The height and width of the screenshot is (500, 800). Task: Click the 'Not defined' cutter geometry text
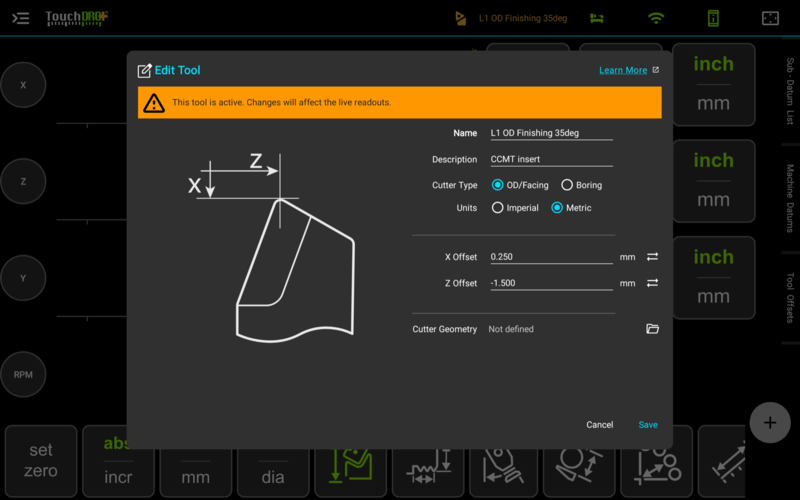pyautogui.click(x=511, y=329)
